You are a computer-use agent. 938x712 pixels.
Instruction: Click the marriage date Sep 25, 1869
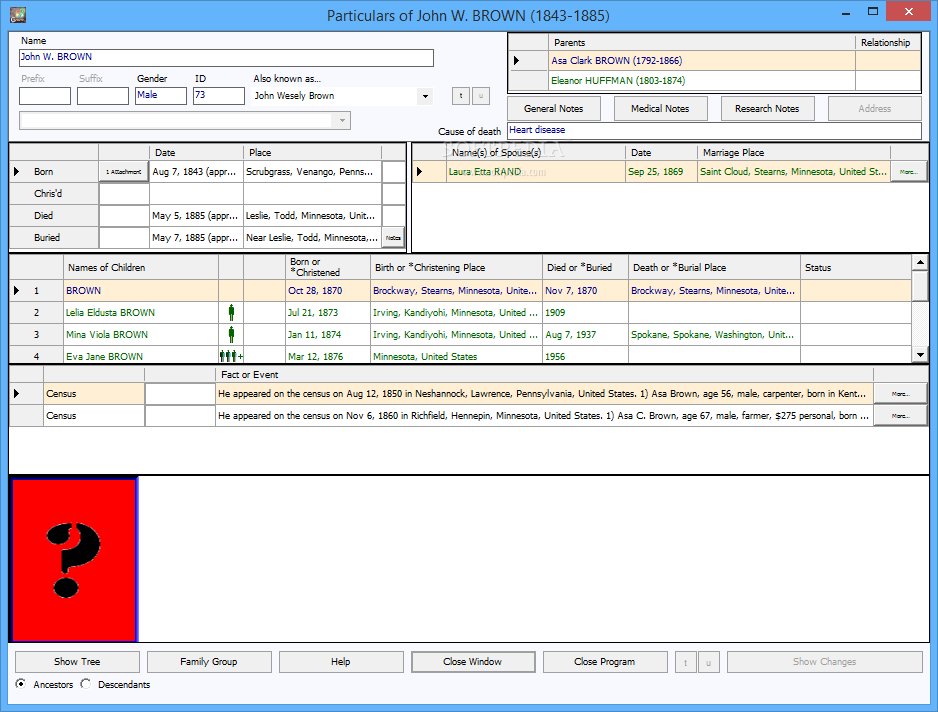(661, 172)
